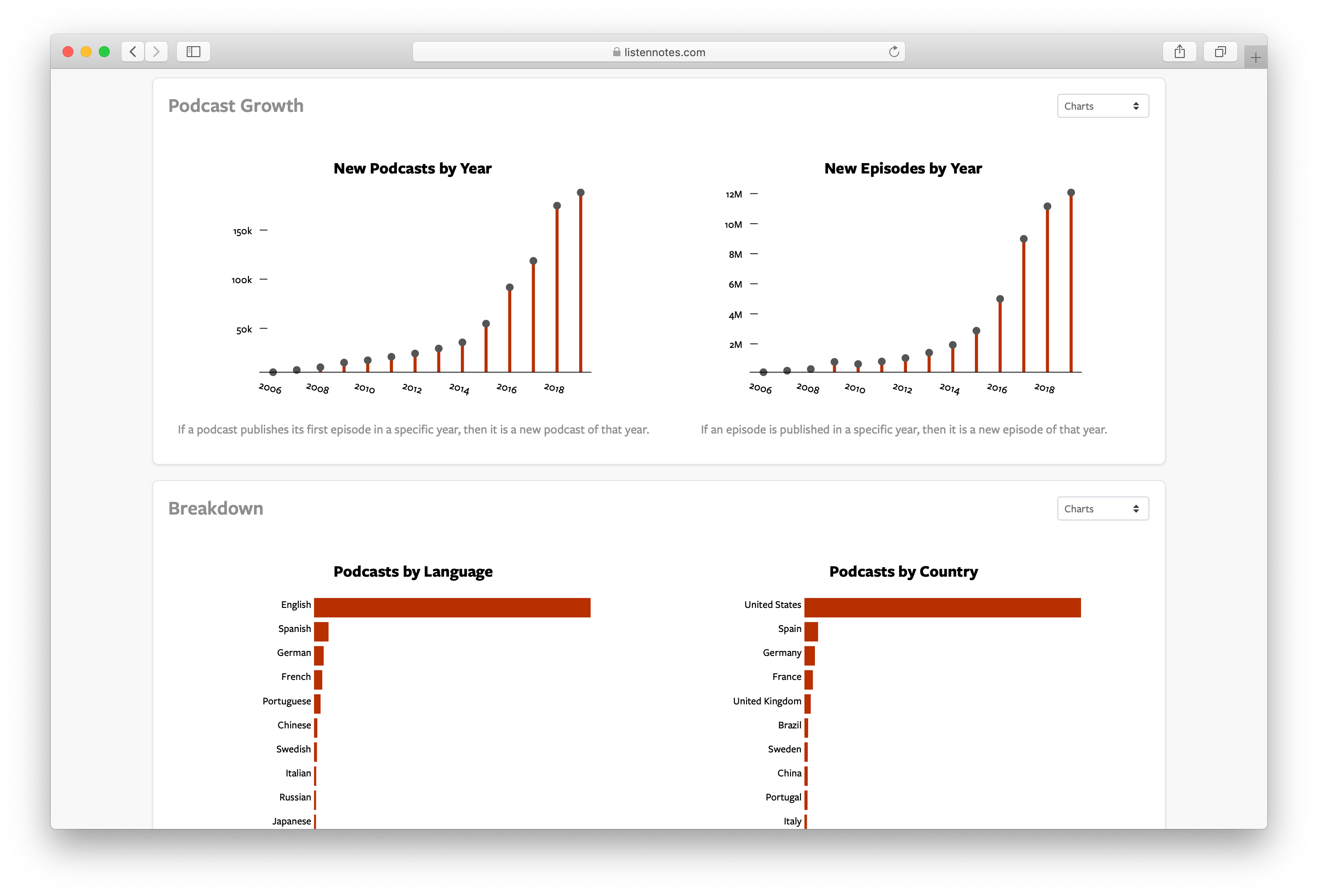The width and height of the screenshot is (1318, 896).
Task: Click the new episode definition caption text
Action: pyautogui.click(x=904, y=429)
